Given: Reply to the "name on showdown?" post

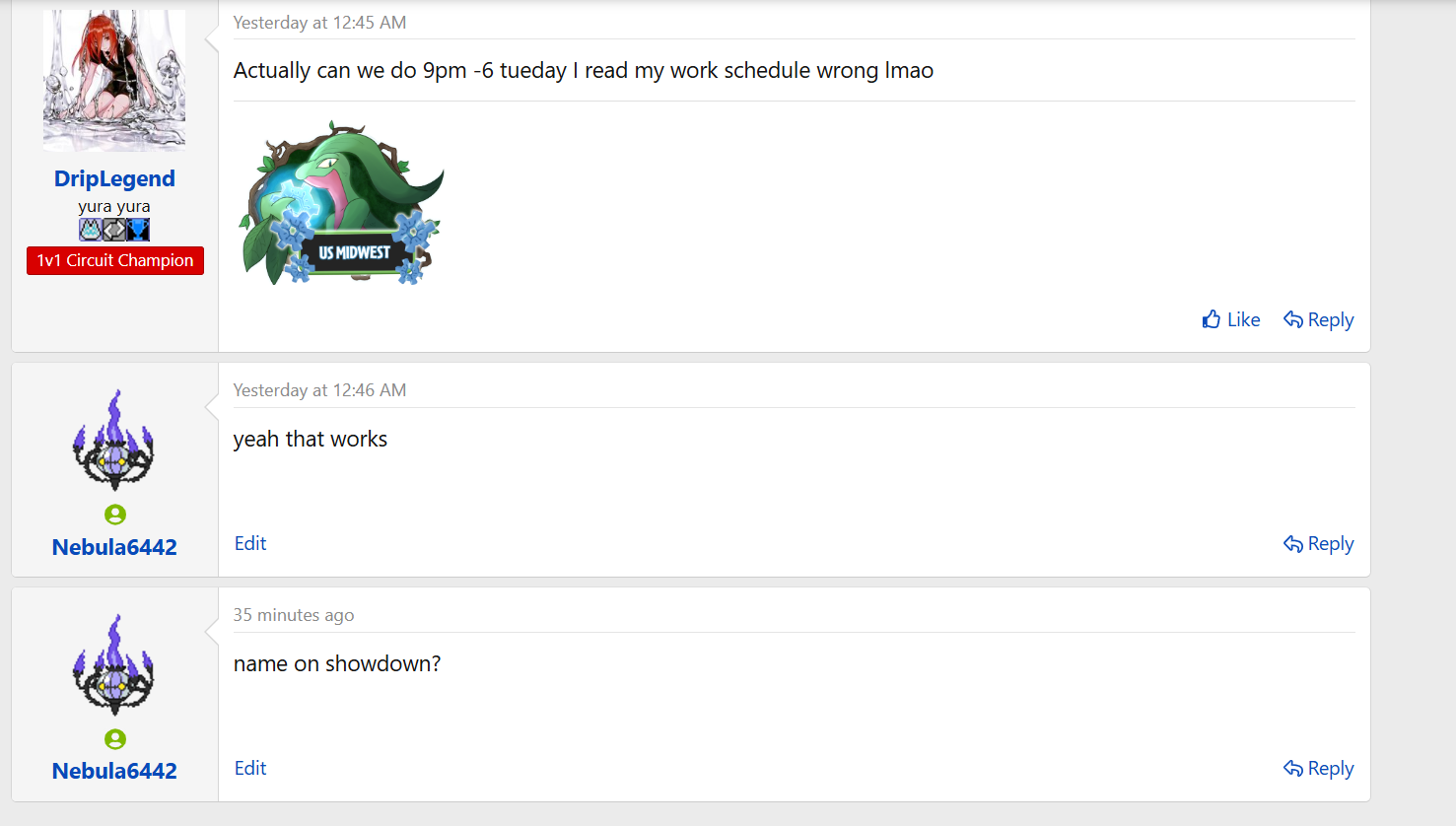Looking at the screenshot, I should tap(1318, 768).
